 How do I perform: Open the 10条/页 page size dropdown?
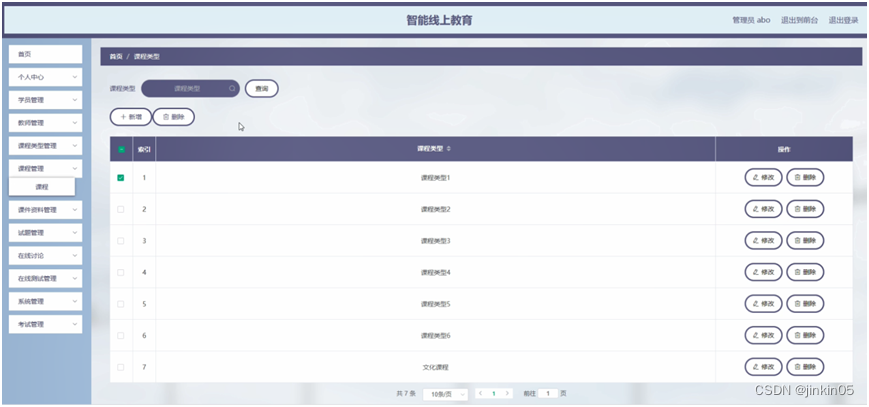click(445, 394)
